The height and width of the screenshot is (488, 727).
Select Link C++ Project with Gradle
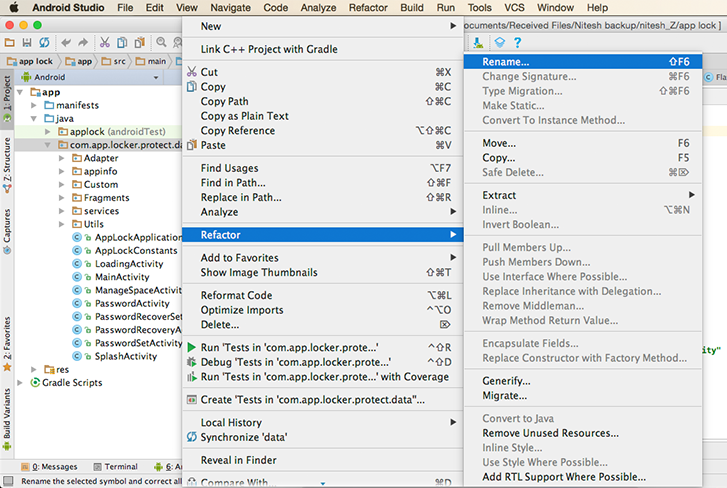click(323, 49)
